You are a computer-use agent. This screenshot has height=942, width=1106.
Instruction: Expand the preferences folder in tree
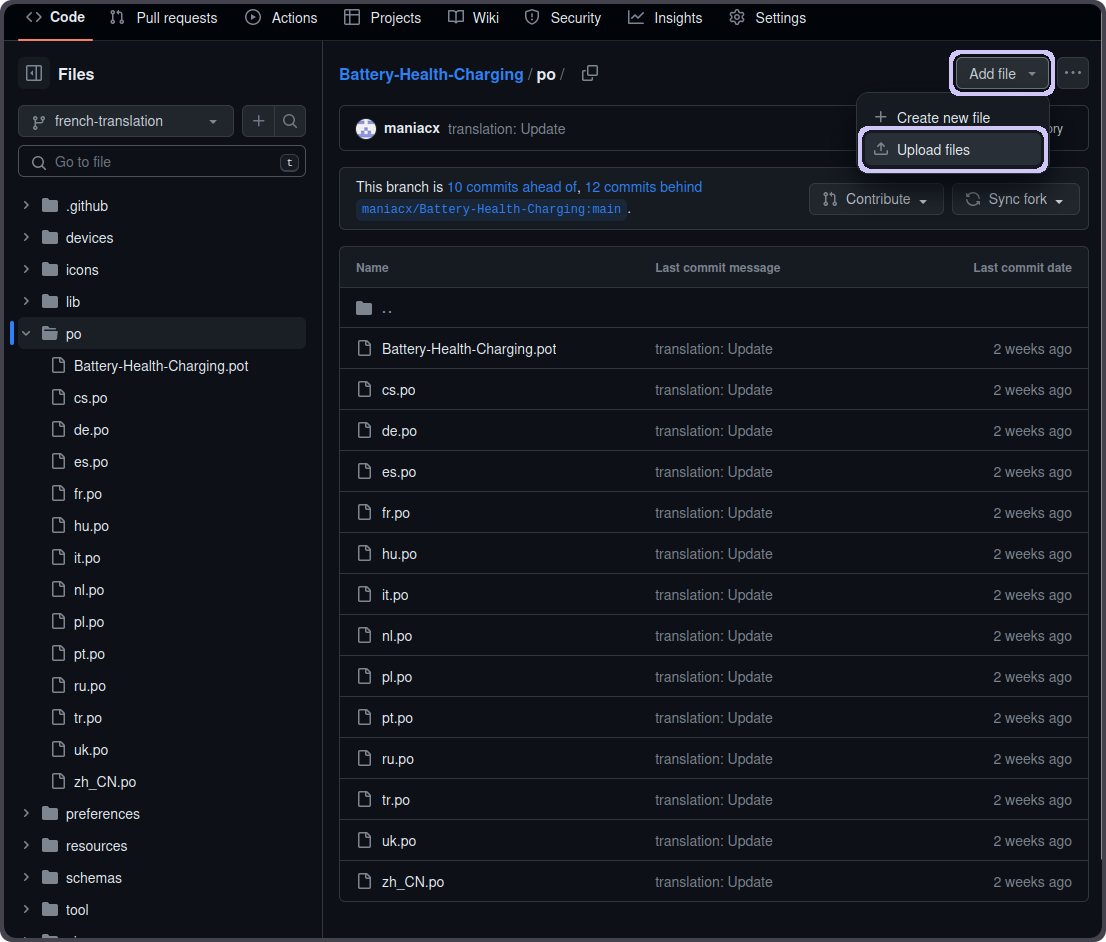pos(26,814)
